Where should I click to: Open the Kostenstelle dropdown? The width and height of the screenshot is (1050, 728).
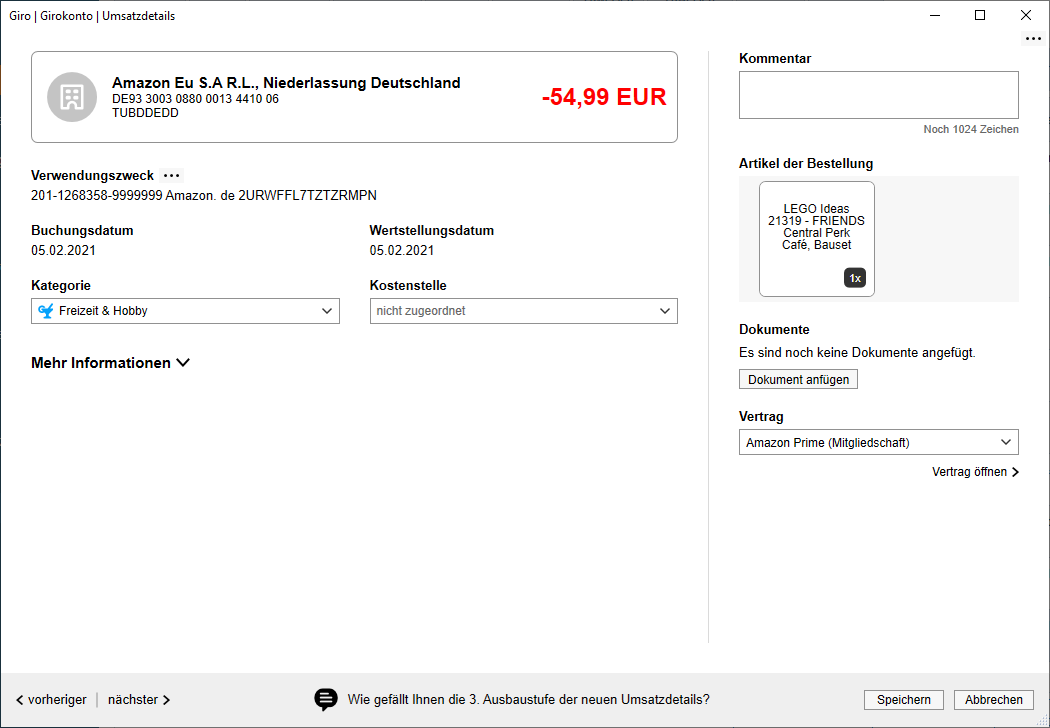tap(524, 311)
